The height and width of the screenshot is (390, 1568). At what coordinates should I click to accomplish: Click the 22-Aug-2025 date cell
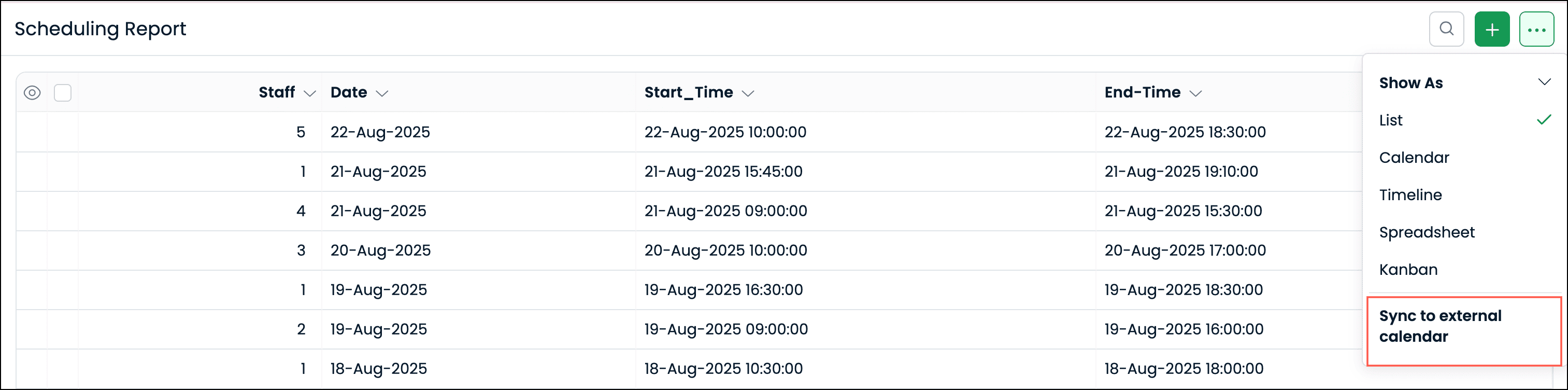coord(380,132)
